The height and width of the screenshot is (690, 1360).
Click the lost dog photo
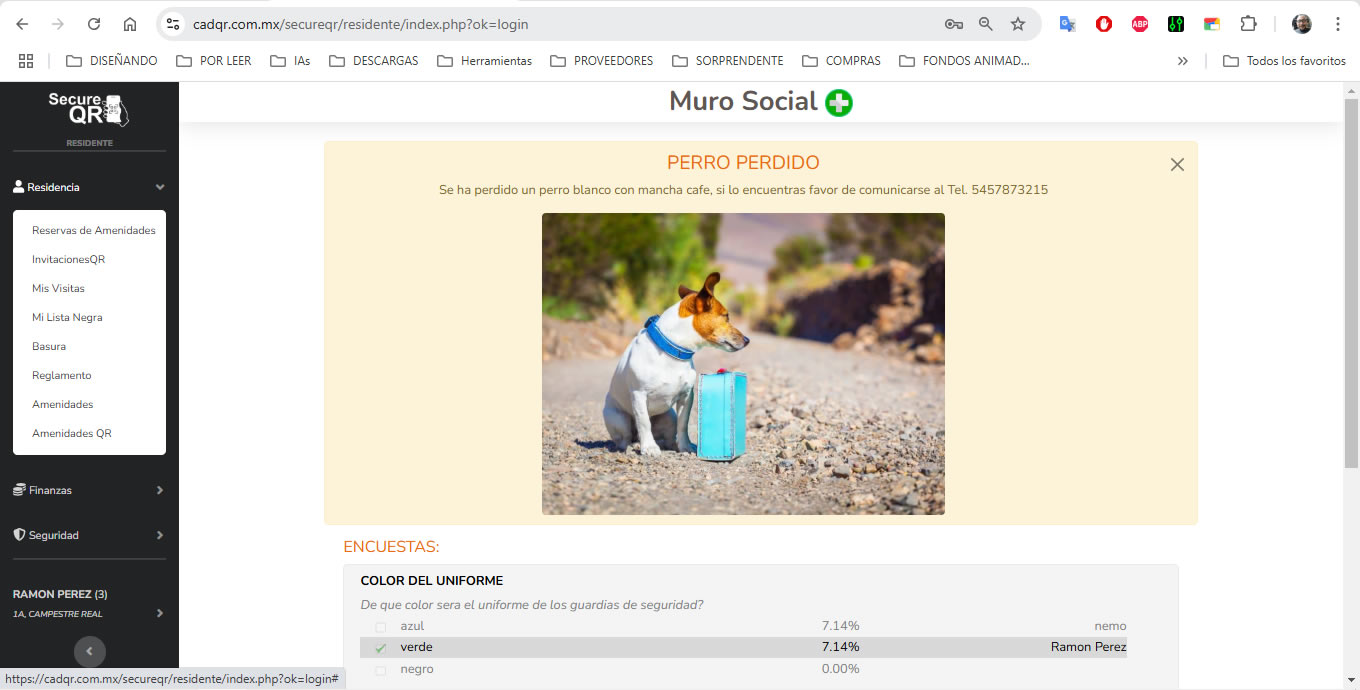point(743,364)
